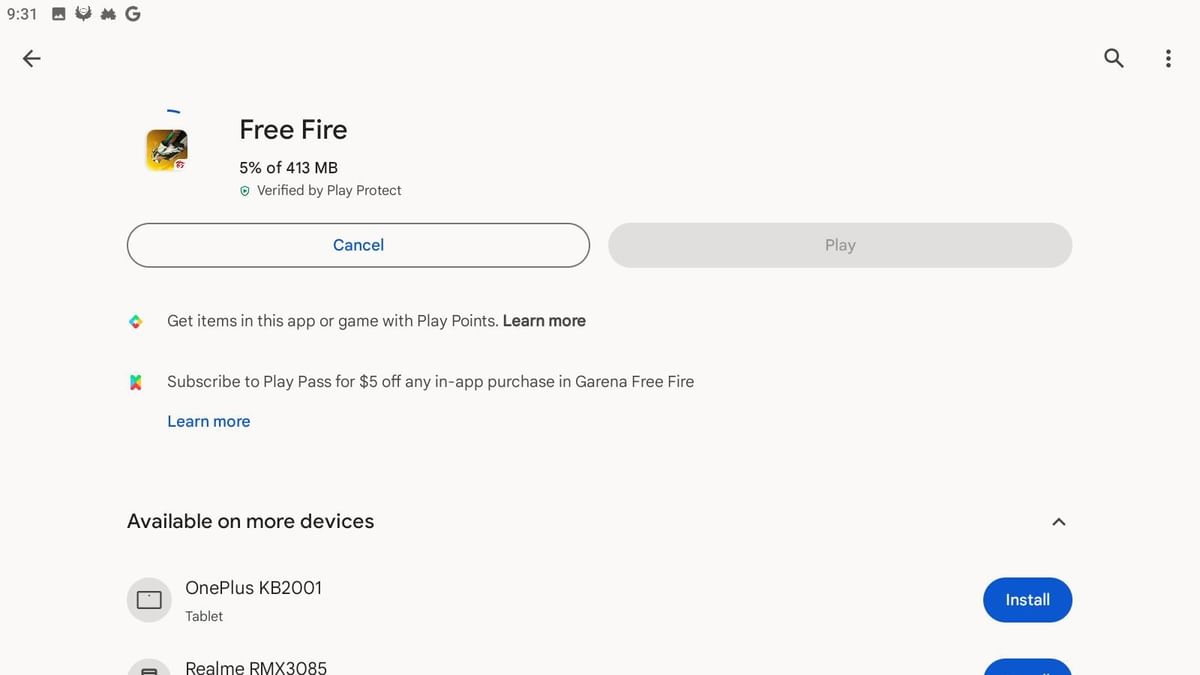Tap the back arrow

31,58
